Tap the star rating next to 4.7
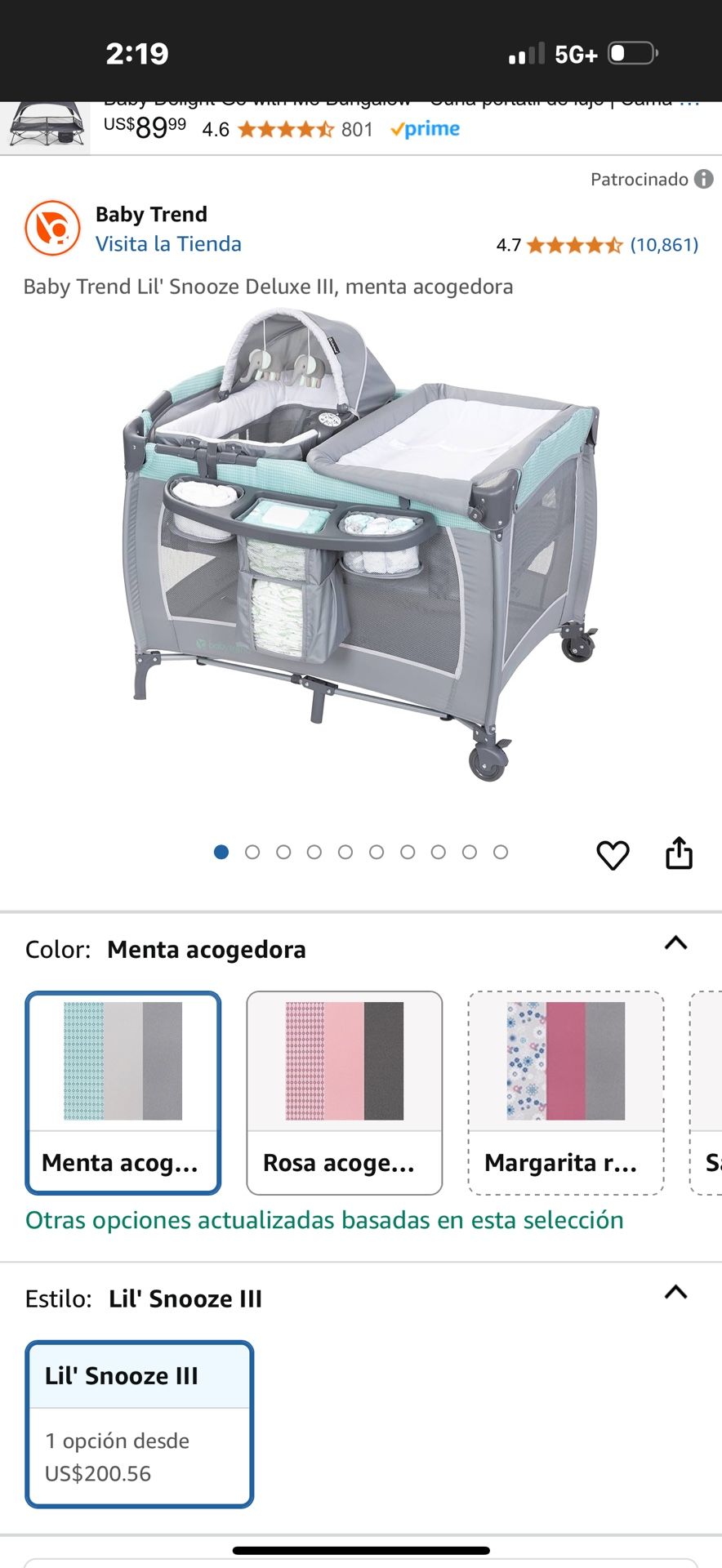This screenshot has width=722, height=1568. (x=575, y=245)
